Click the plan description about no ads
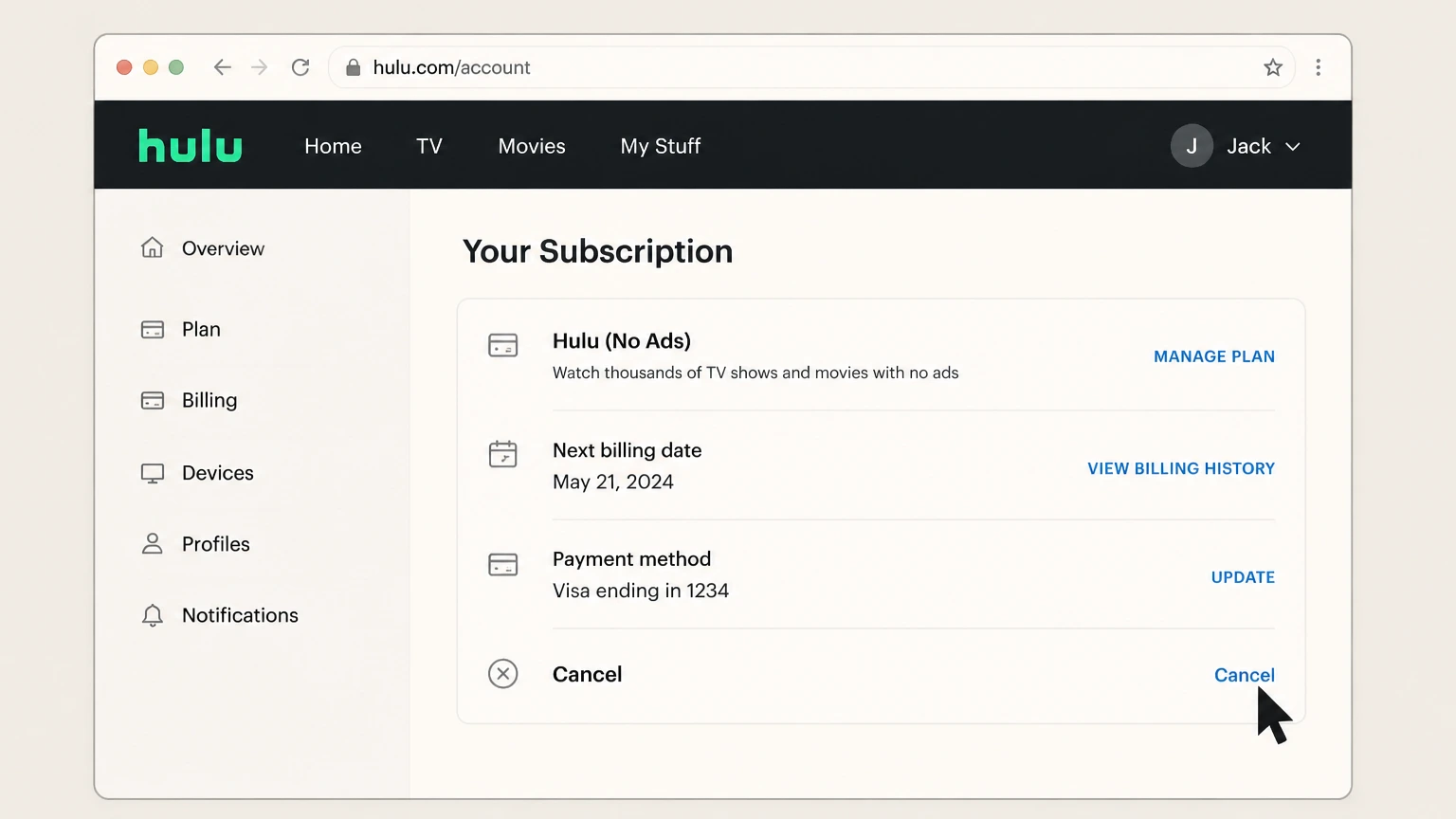Screen dimensions: 1456x819 755,373
